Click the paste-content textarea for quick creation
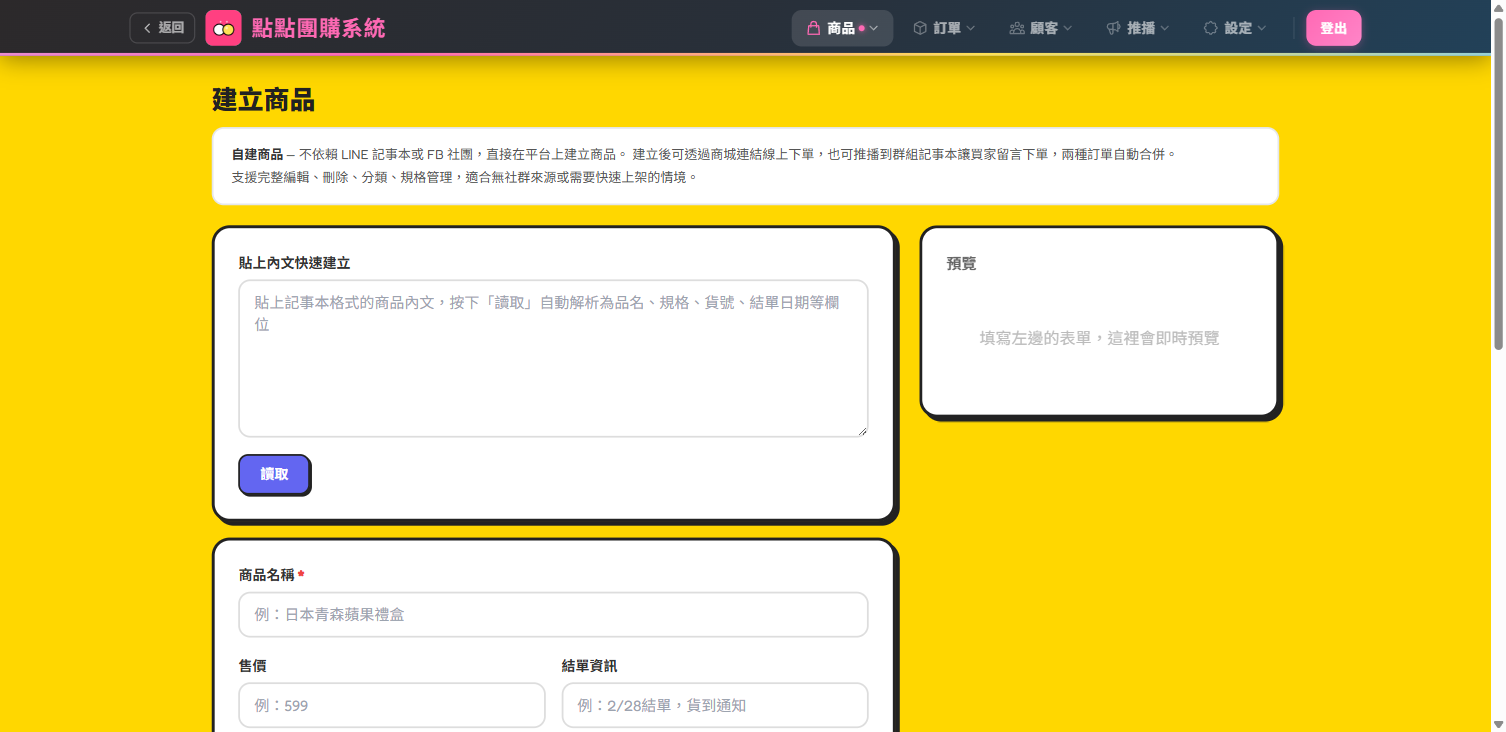This screenshot has height=732, width=1506. tap(553, 358)
